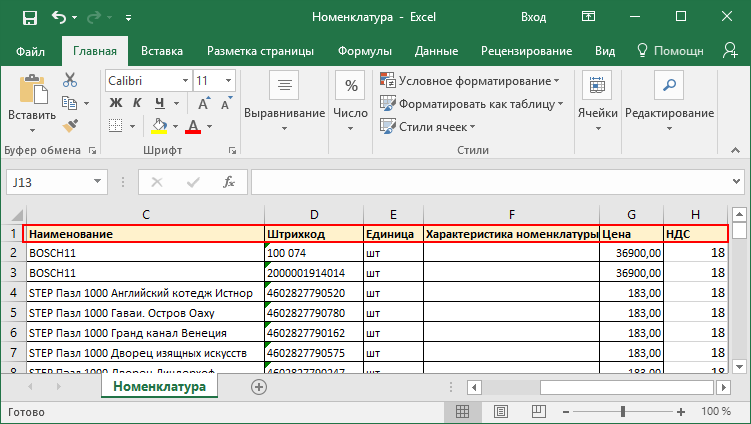This screenshot has height=424, width=751.
Task: Open Стили ячеек menu
Action: [428, 126]
